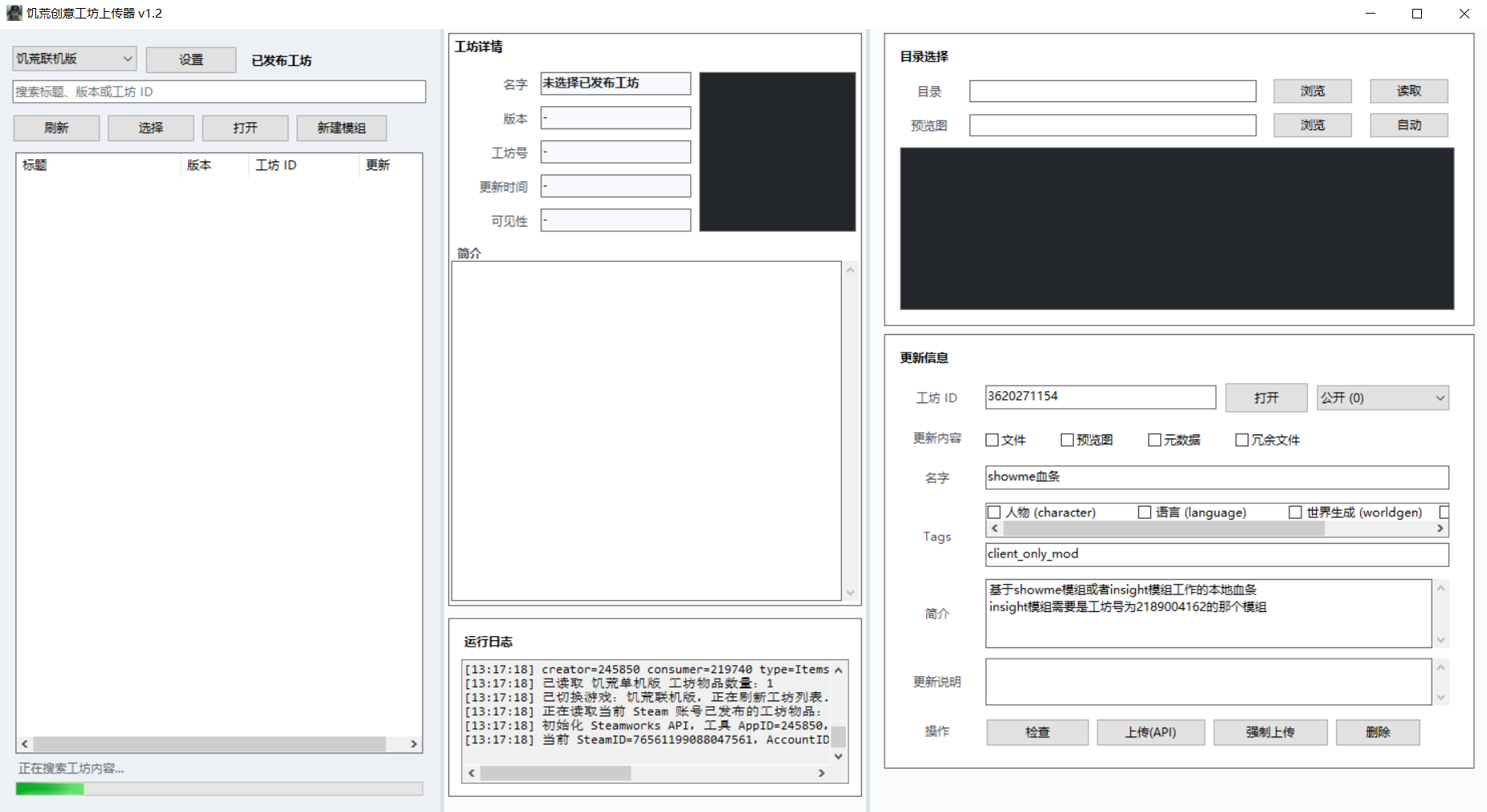The height and width of the screenshot is (812, 1487).
Task: Click down arrow of 运行日志 scrollbar
Action: 838,756
